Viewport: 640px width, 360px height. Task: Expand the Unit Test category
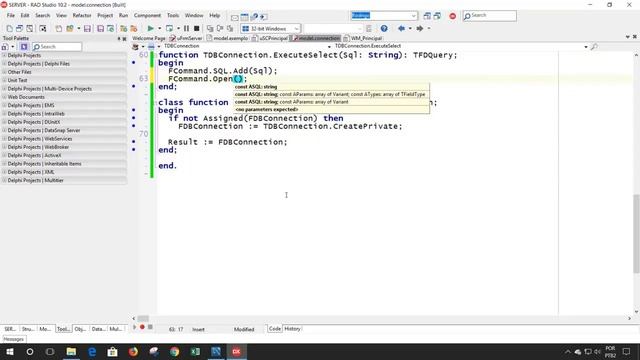coord(4,80)
